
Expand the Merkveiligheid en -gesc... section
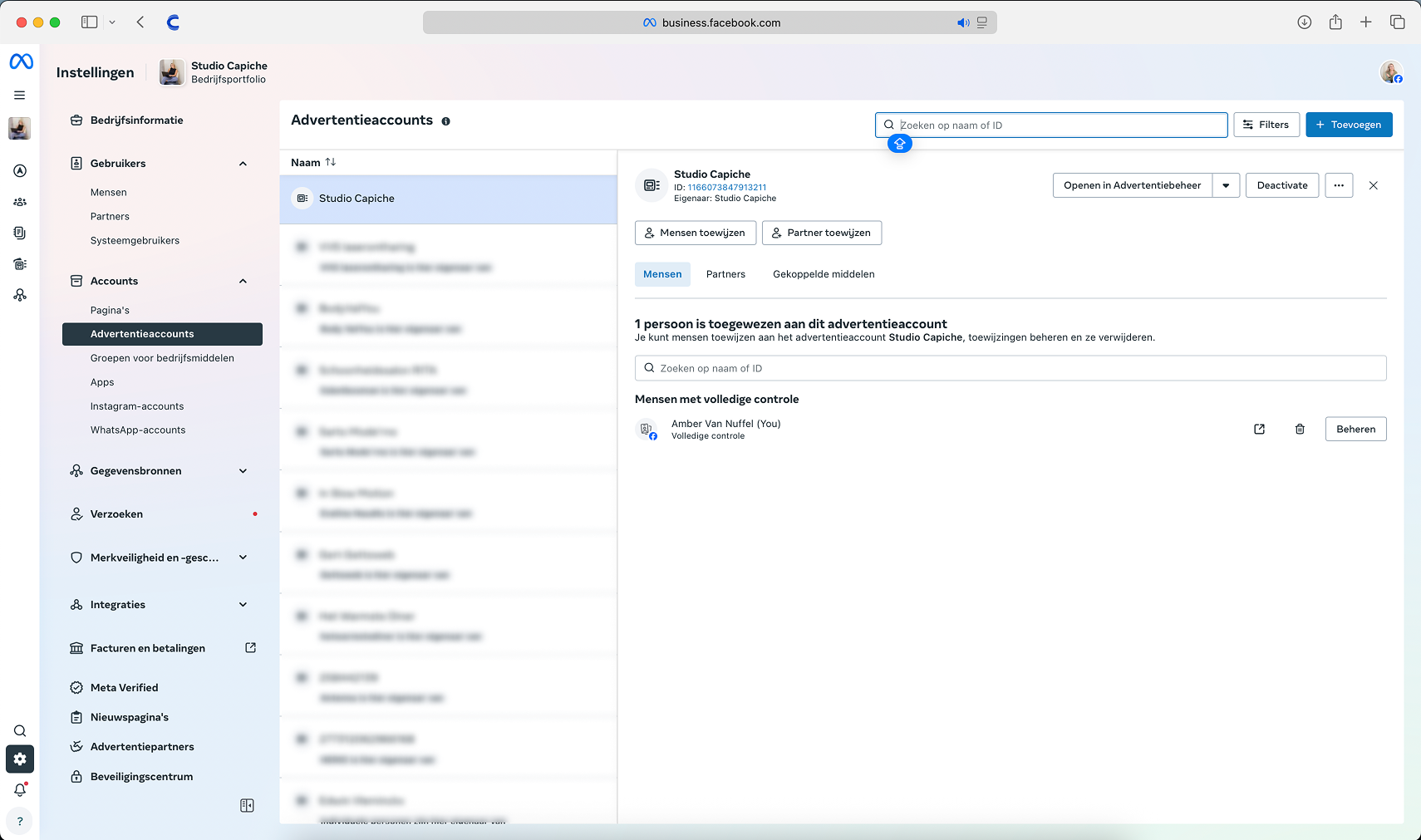[x=243, y=558]
